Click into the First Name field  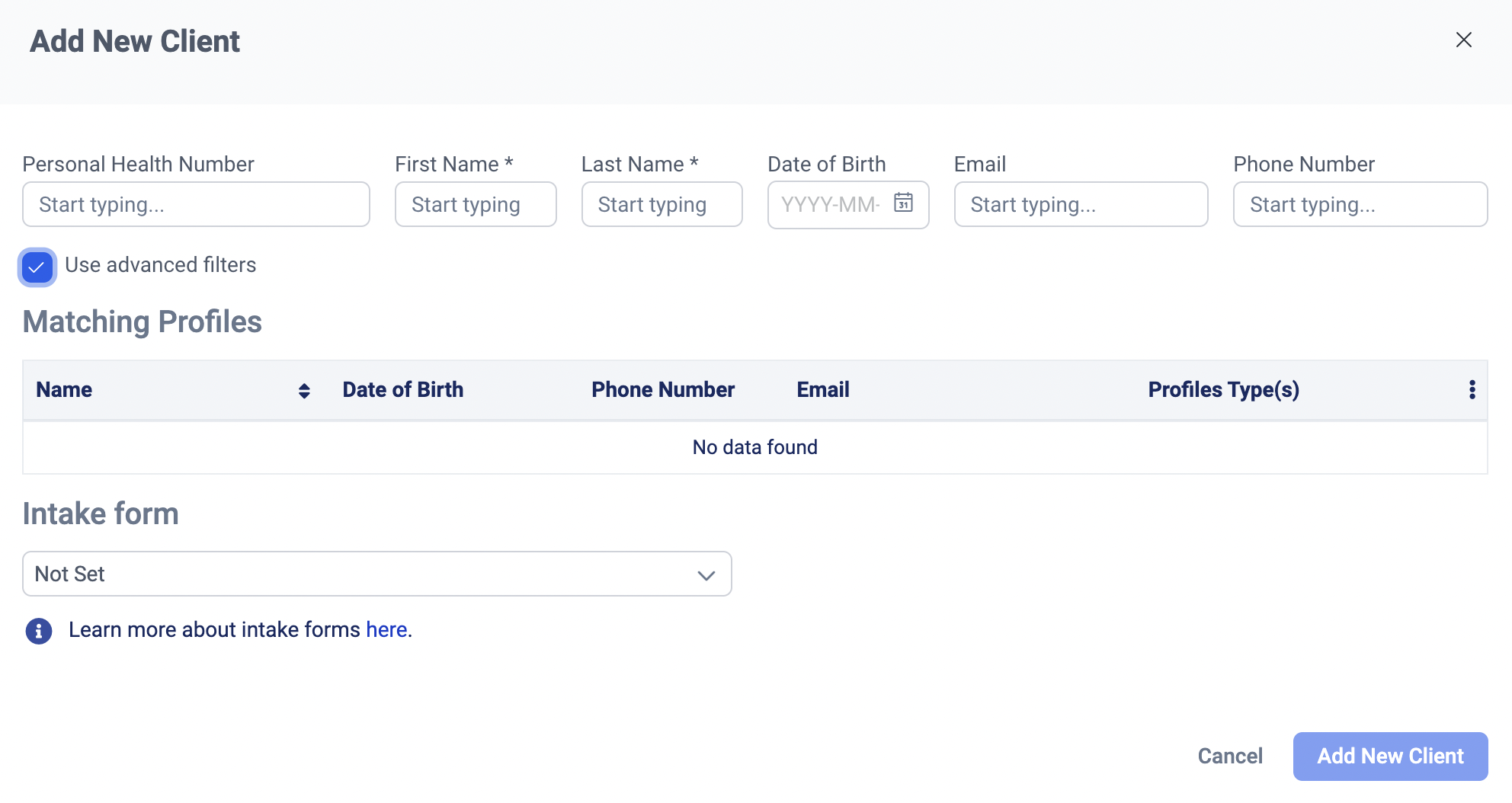[x=476, y=205]
